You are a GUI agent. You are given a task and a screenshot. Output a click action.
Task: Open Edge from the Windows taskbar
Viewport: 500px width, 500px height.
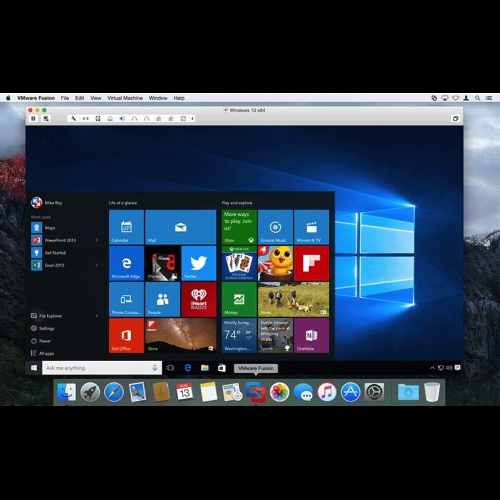coord(188,368)
